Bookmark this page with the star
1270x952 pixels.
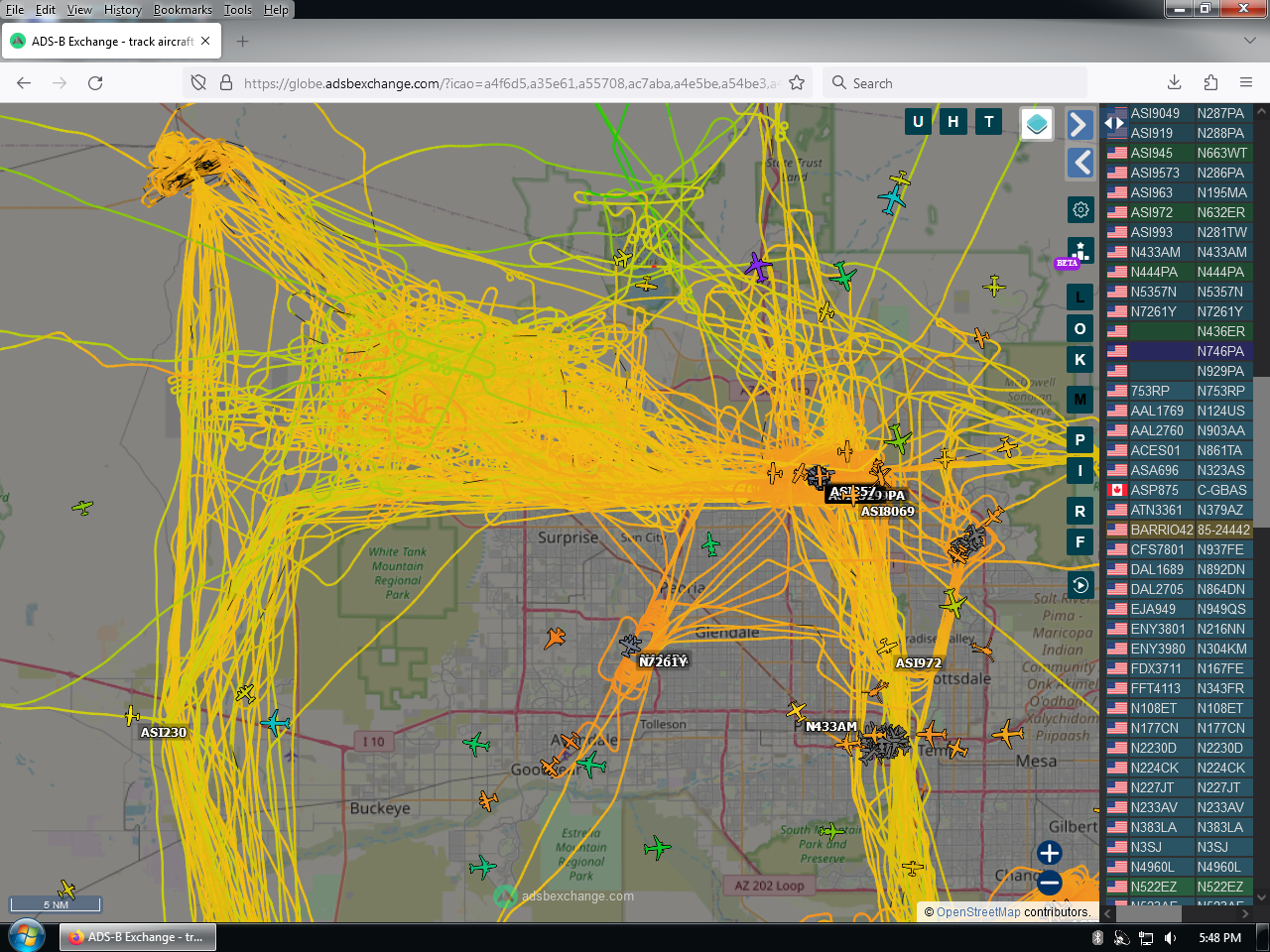pos(797,83)
